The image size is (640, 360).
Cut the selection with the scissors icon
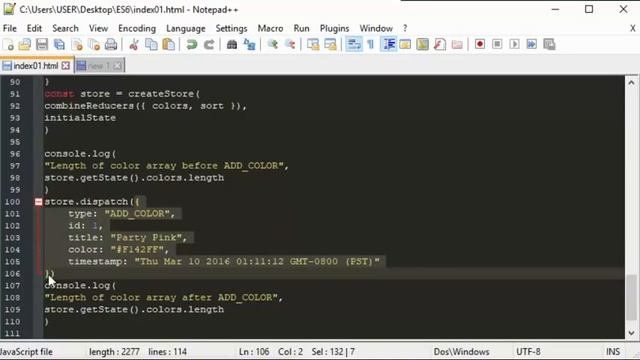[133, 44]
